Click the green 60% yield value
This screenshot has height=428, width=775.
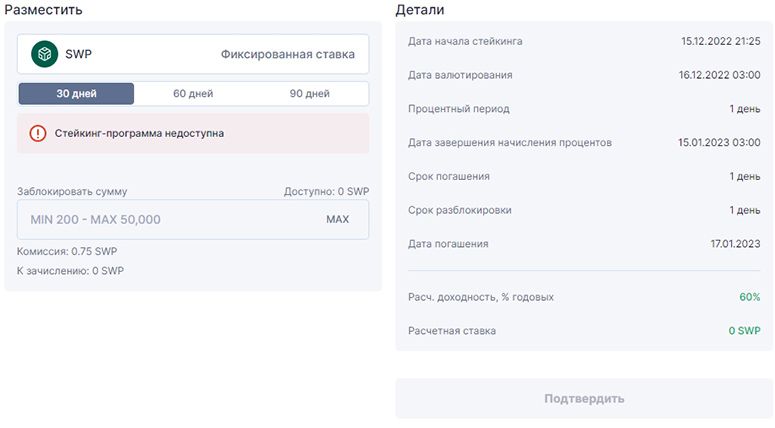[750, 297]
